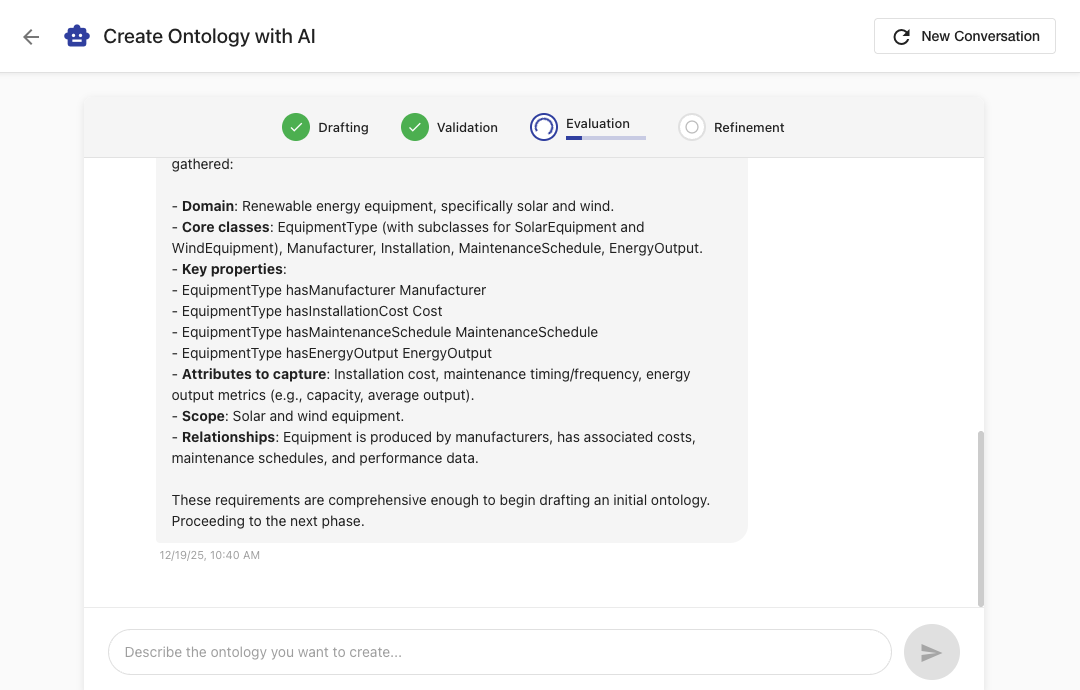Select the Validation step label
This screenshot has height=690, width=1080.
click(467, 127)
